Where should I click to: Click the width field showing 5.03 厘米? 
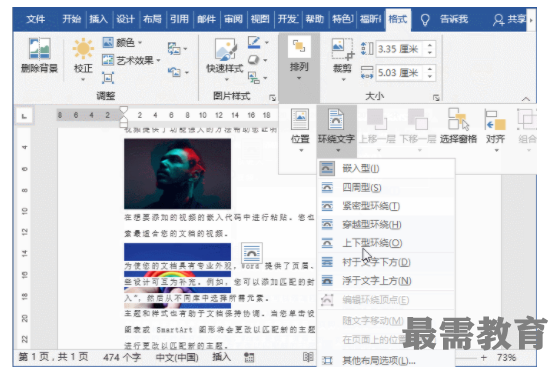tap(400, 73)
